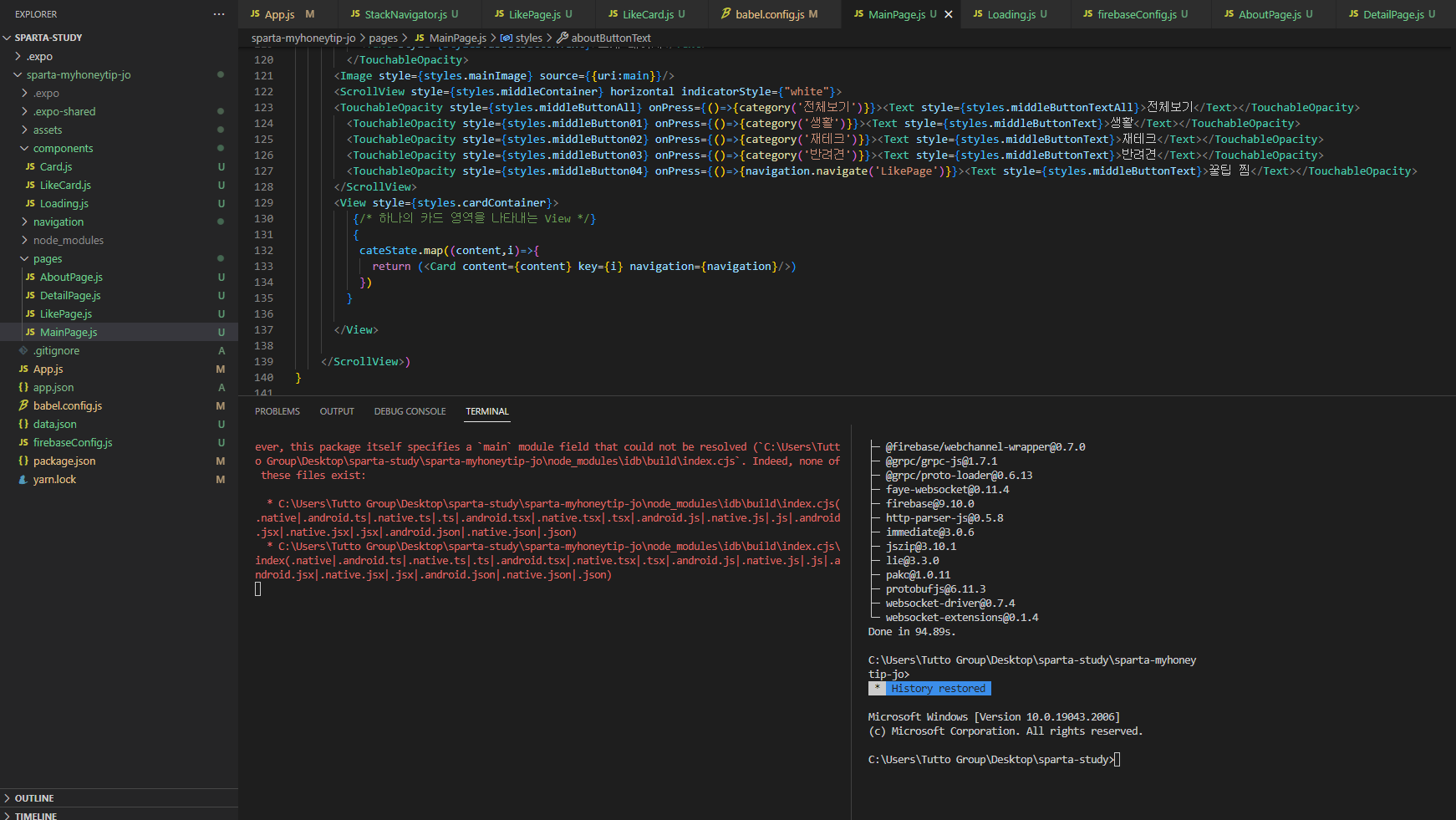Click the symbol icon beside styles breadcrumb
This screenshot has width=1456, height=820.
pyautogui.click(x=507, y=38)
